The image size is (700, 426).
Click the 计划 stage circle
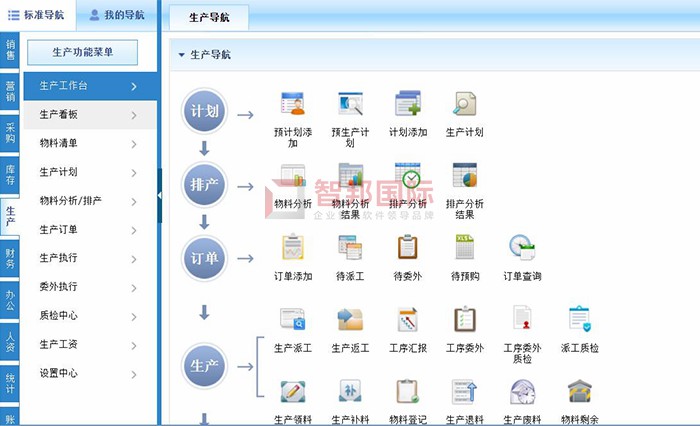coord(204,111)
